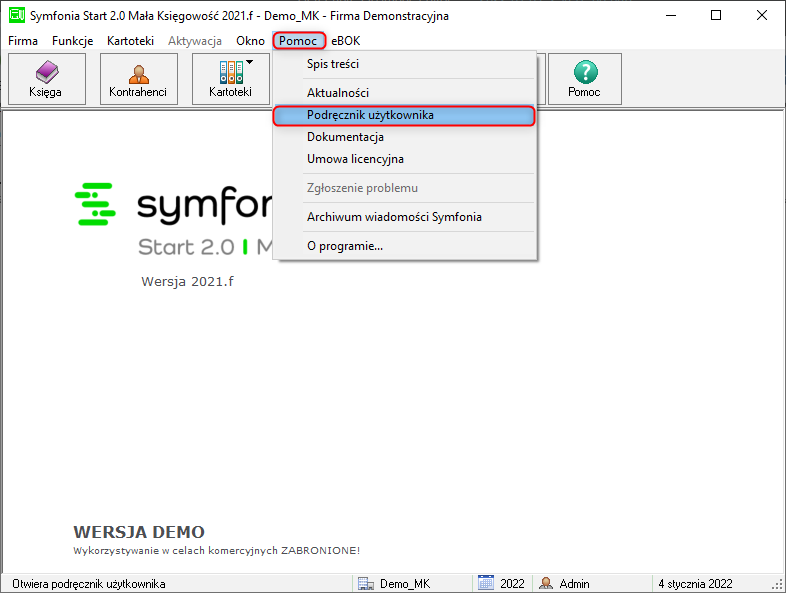
Task: Choose Dokumentacja in the menu
Action: (x=405, y=137)
